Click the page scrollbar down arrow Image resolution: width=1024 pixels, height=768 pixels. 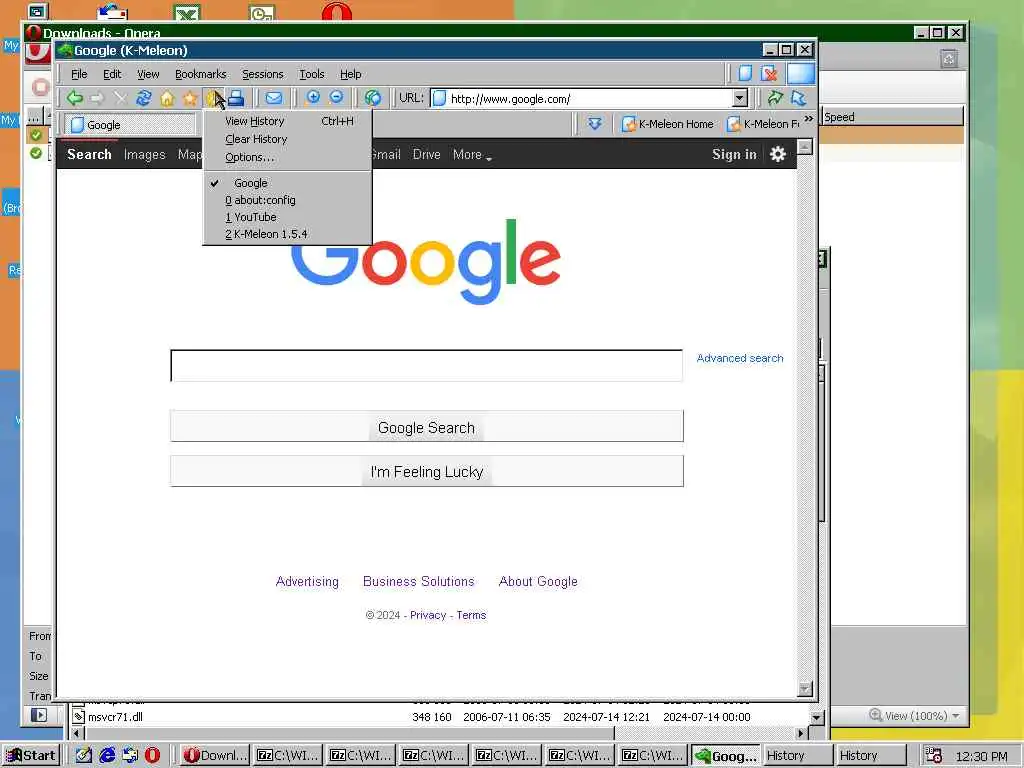point(805,688)
